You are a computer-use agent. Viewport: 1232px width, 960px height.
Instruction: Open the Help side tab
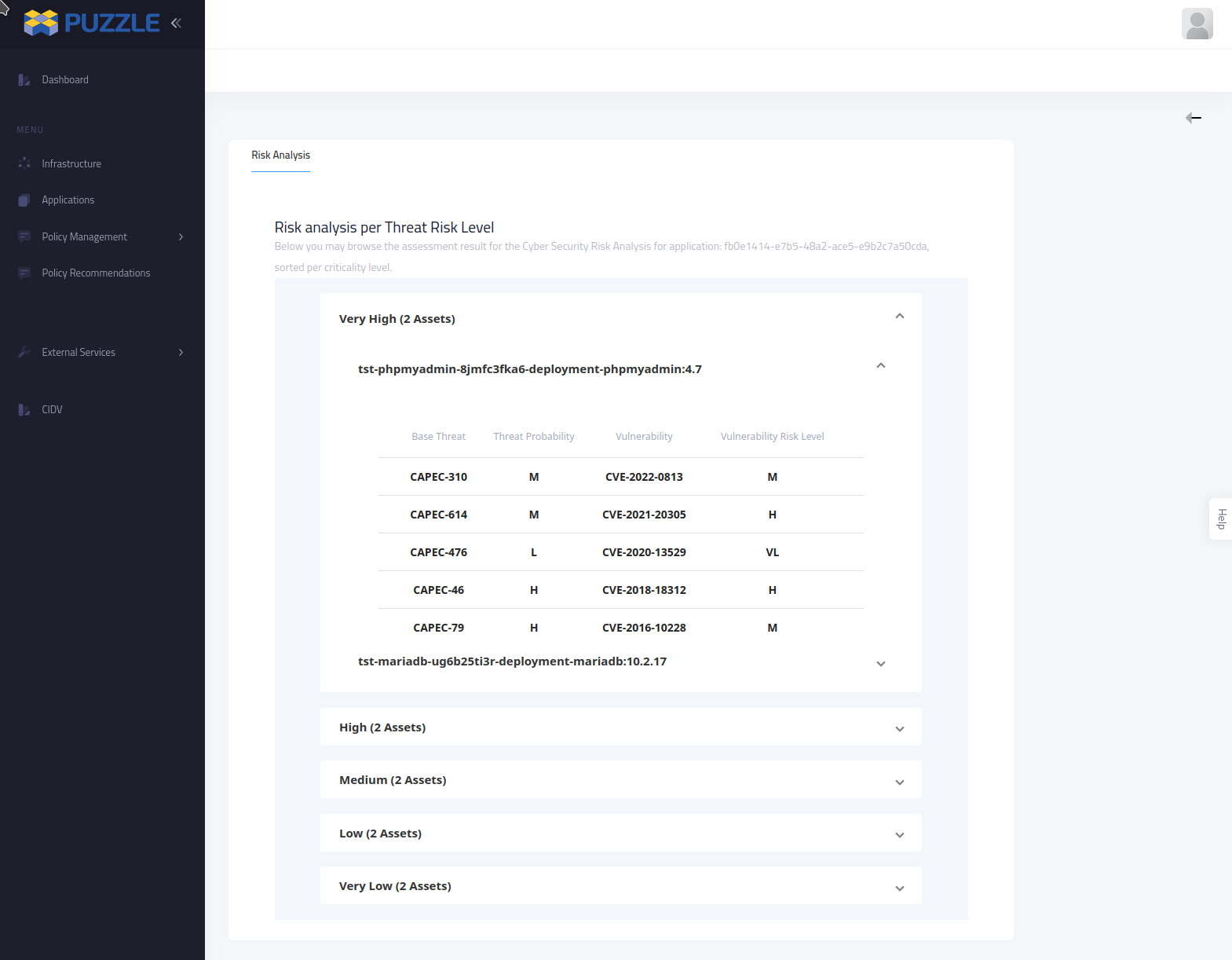pos(1221,518)
